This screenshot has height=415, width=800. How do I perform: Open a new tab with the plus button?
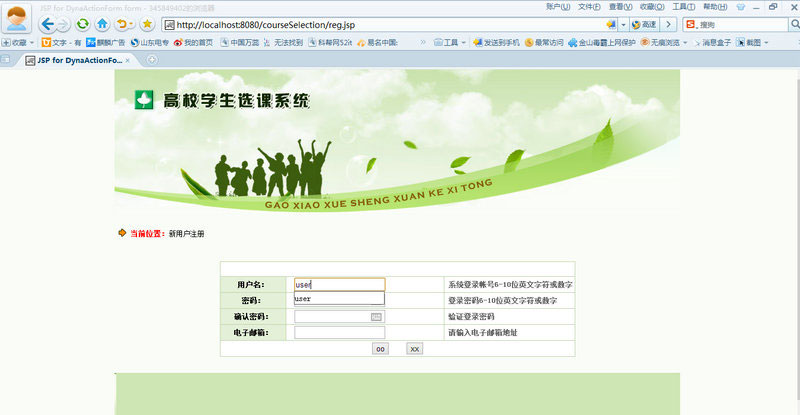[152, 60]
